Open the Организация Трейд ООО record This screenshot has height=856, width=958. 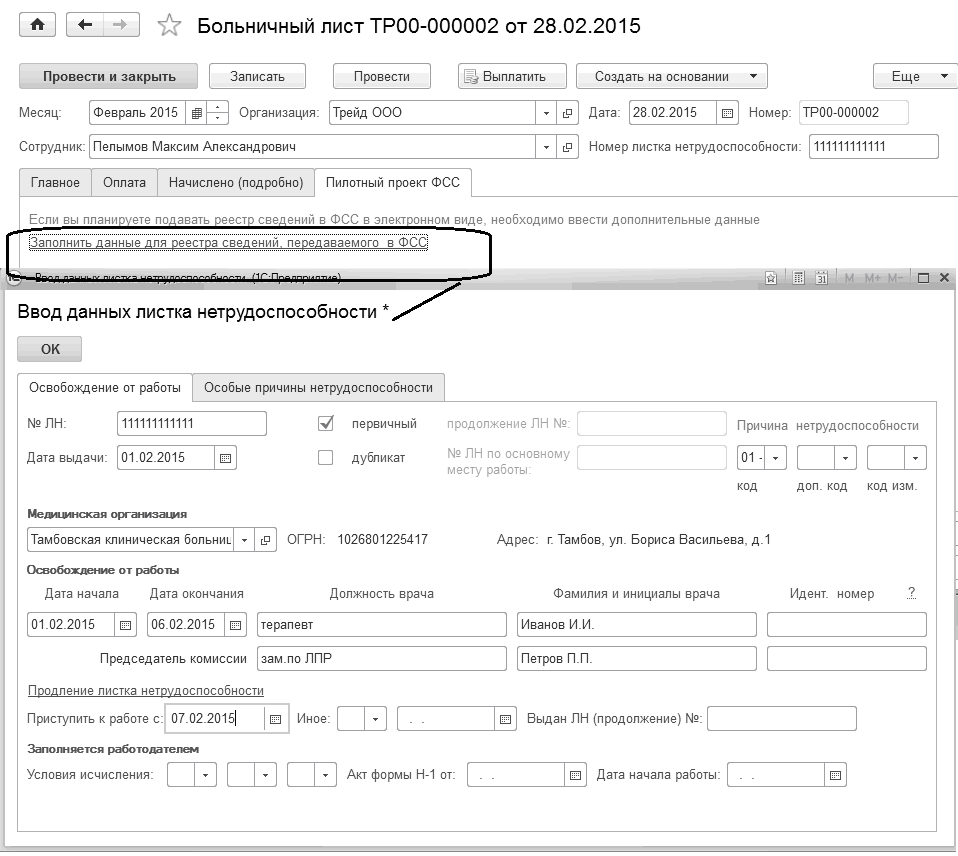567,113
